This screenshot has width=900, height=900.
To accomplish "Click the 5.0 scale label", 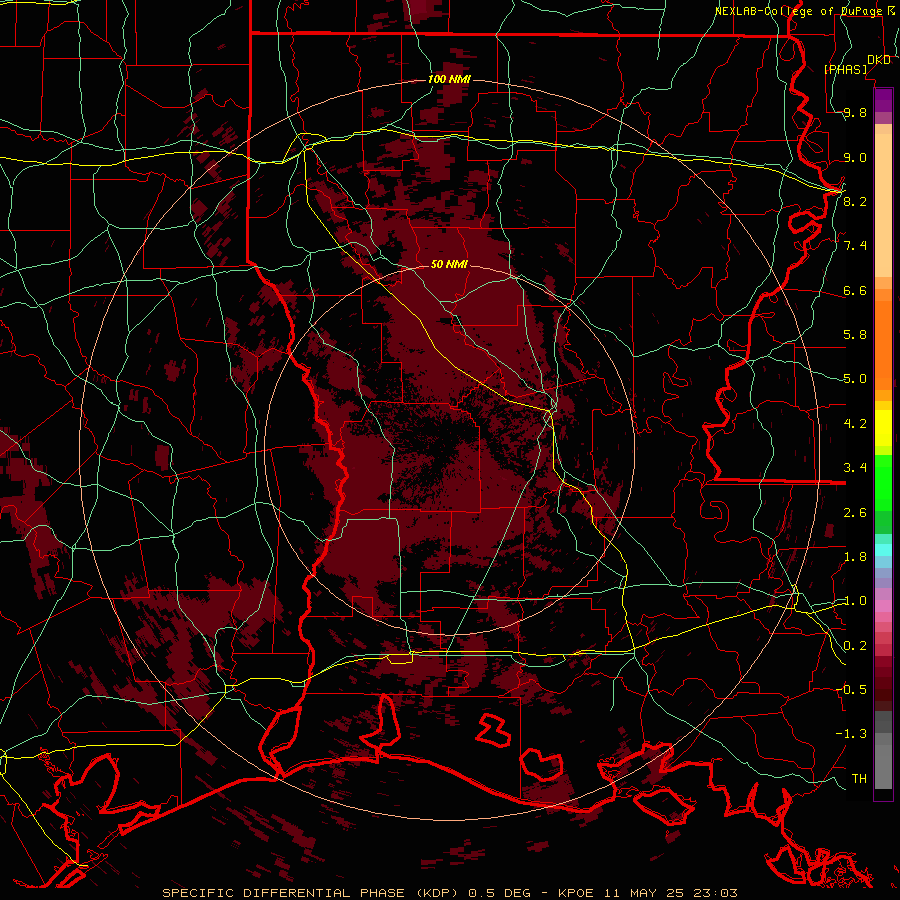I will pyautogui.click(x=855, y=379).
